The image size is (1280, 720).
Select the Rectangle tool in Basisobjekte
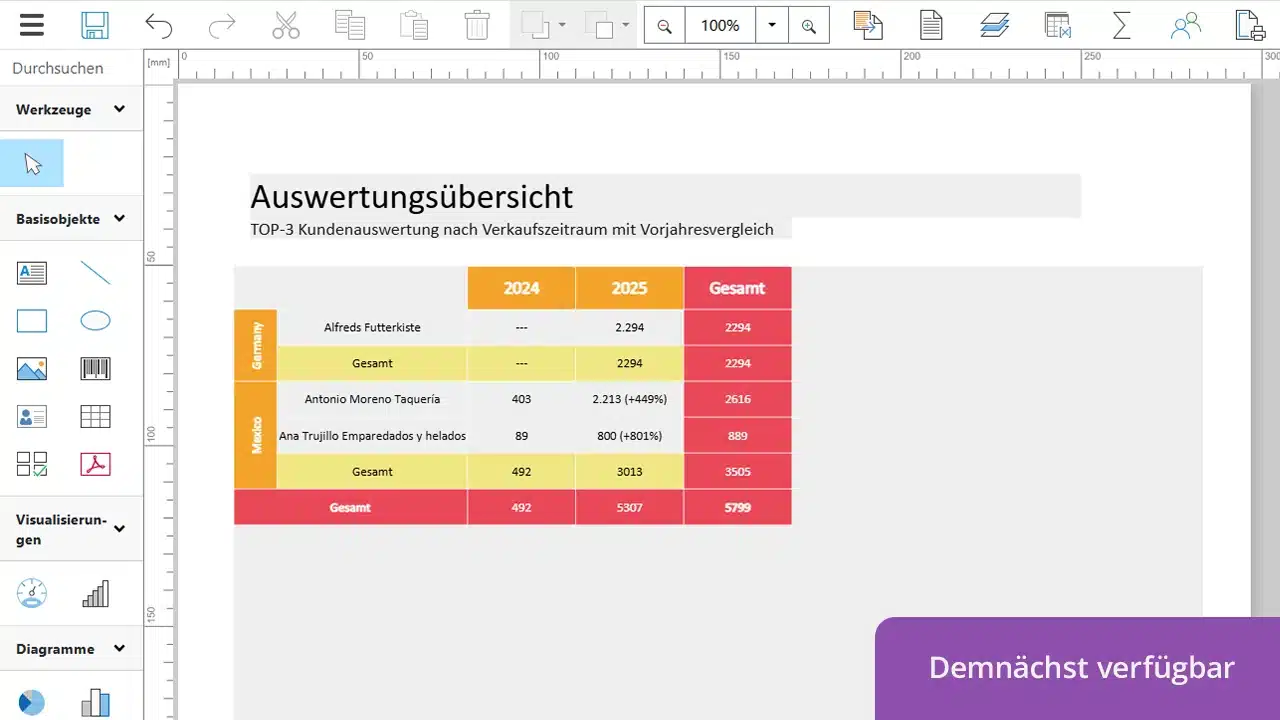click(31, 320)
